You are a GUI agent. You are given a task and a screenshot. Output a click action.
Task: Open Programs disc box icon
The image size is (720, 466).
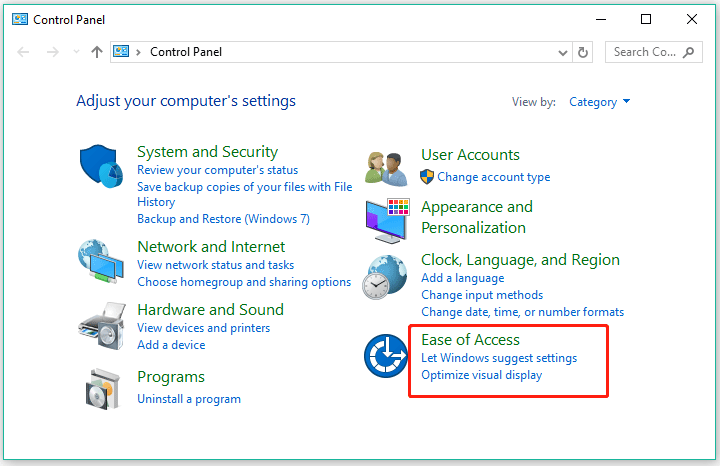click(103, 389)
